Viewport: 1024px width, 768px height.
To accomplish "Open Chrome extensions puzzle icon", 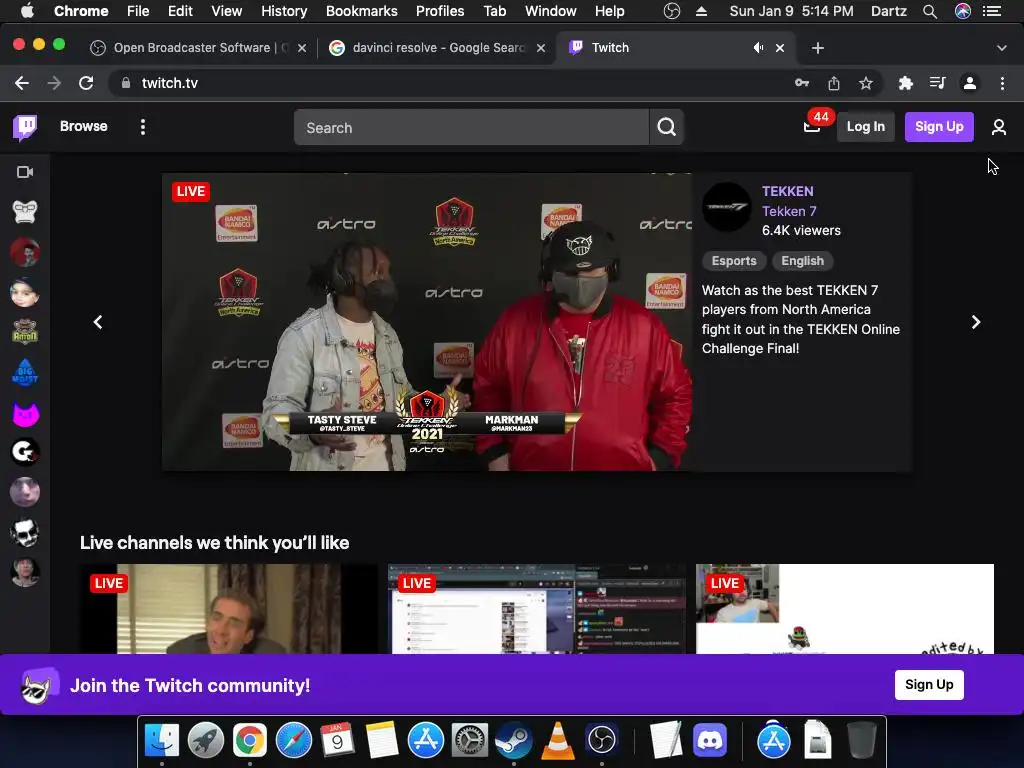I will pos(905,83).
